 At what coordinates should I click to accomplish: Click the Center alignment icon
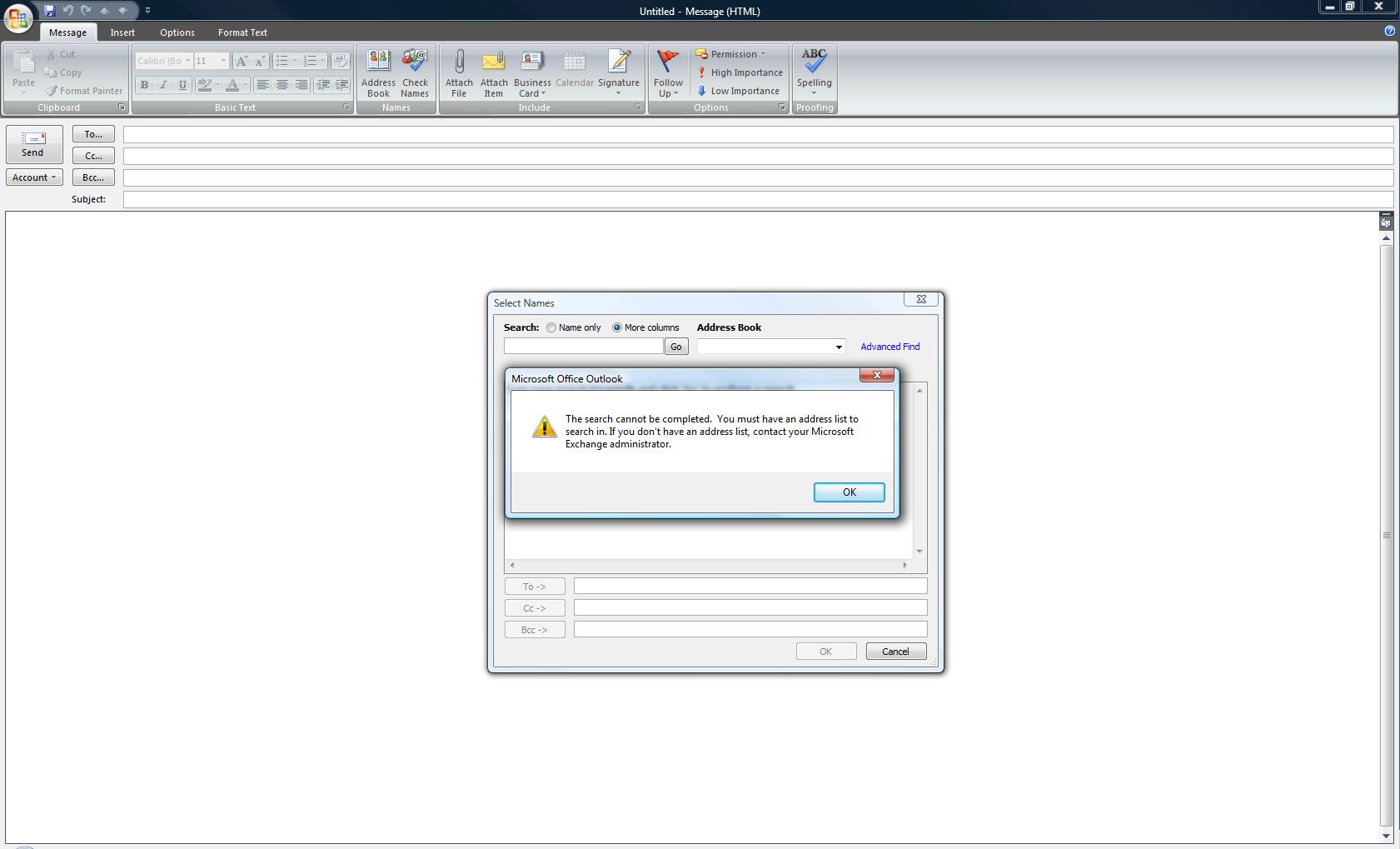pyautogui.click(x=282, y=85)
